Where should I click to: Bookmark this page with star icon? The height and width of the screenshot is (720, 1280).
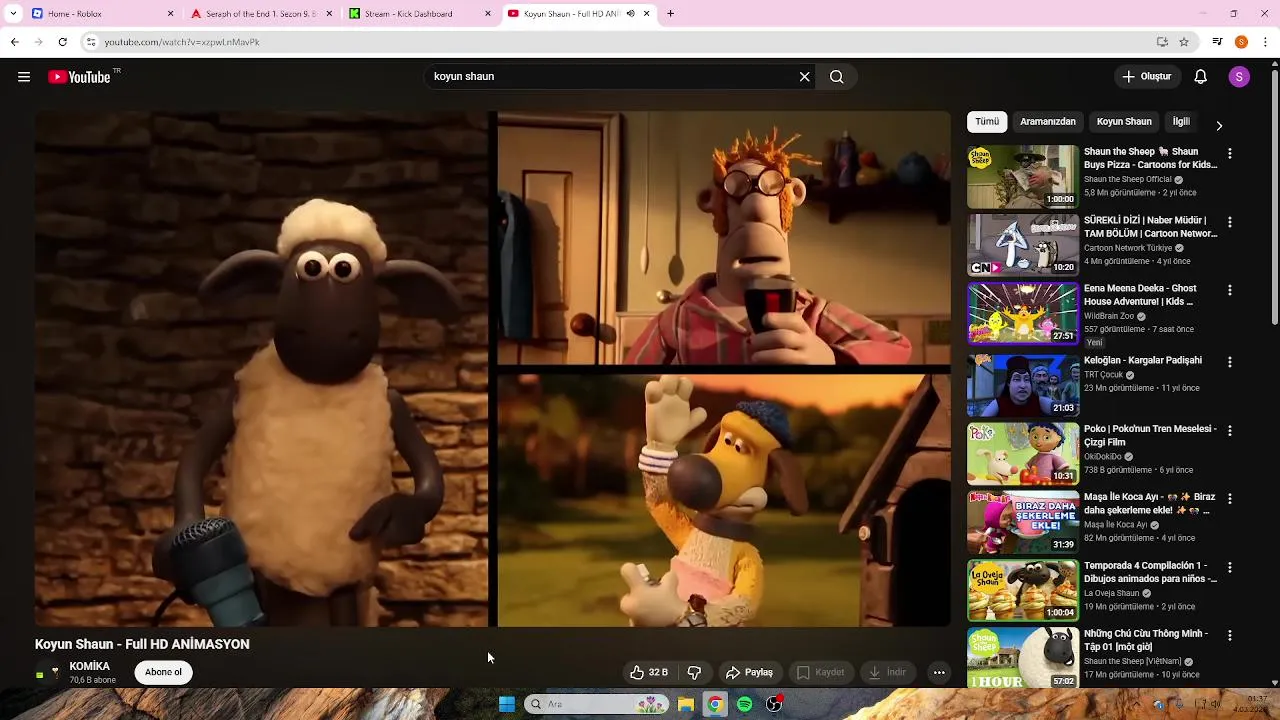click(x=1184, y=42)
